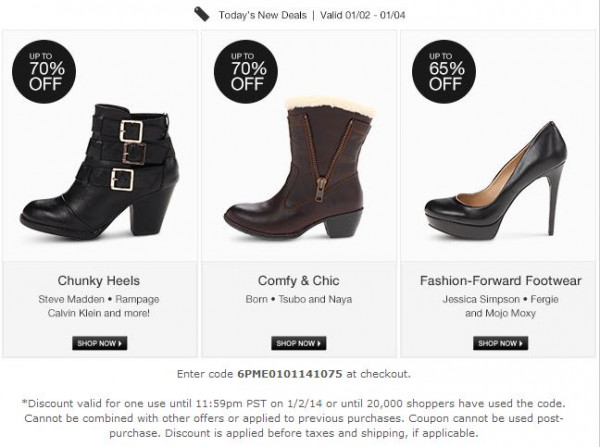Open the Fashion-Forward Footwear heading
This screenshot has width=600, height=447.
pos(500,281)
